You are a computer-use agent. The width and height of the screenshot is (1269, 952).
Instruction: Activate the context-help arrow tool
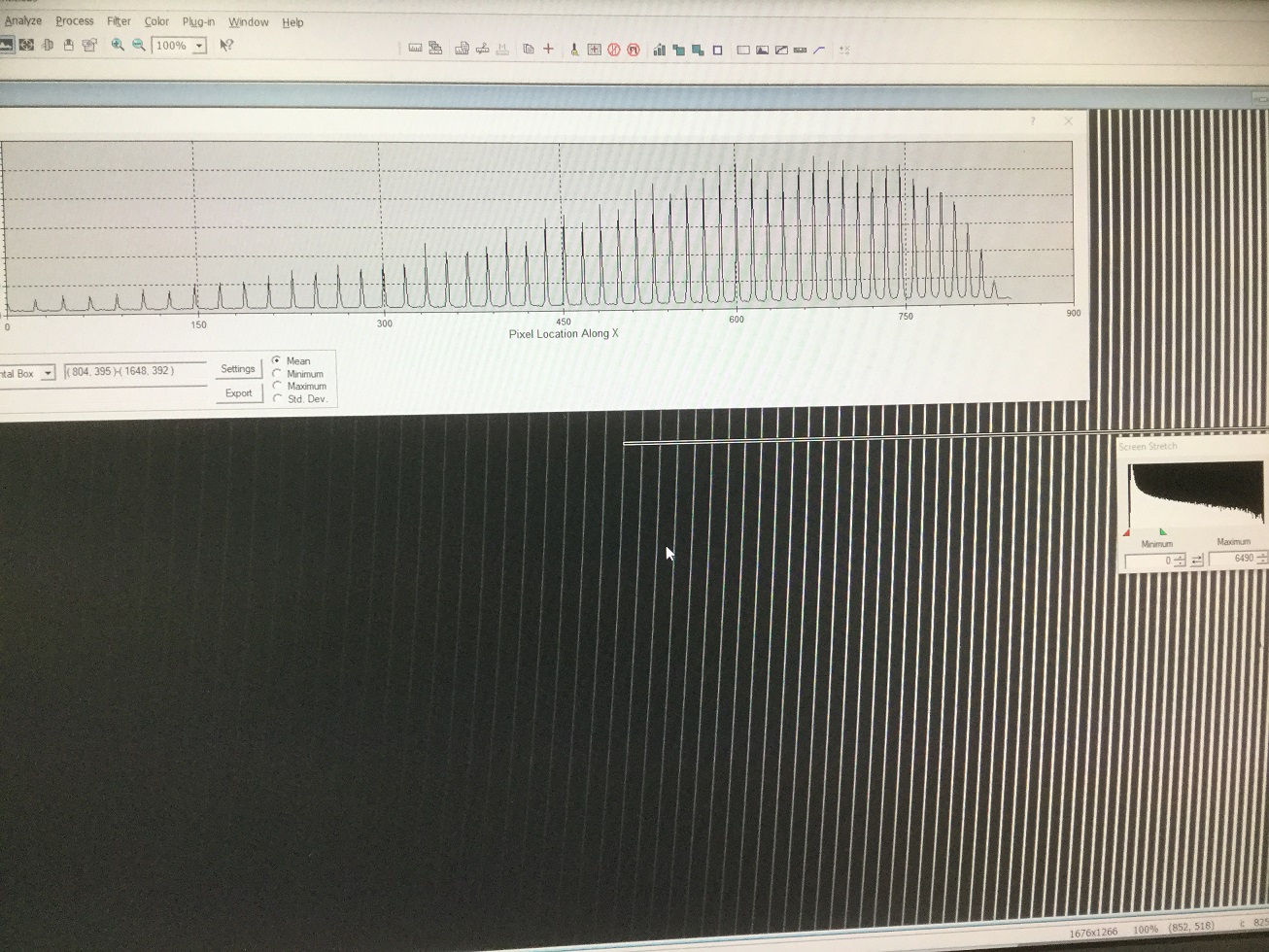pos(225,45)
